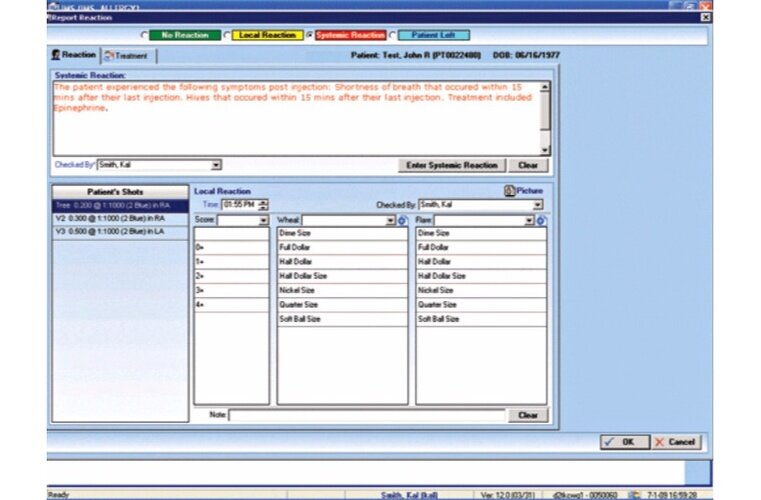Click the Report Reaction dialog close icon
The image size is (761, 500).
coord(706,17)
